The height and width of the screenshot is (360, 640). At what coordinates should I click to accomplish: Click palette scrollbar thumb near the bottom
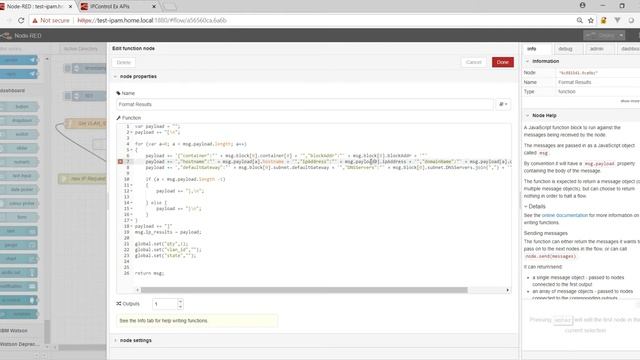(x=47, y=331)
